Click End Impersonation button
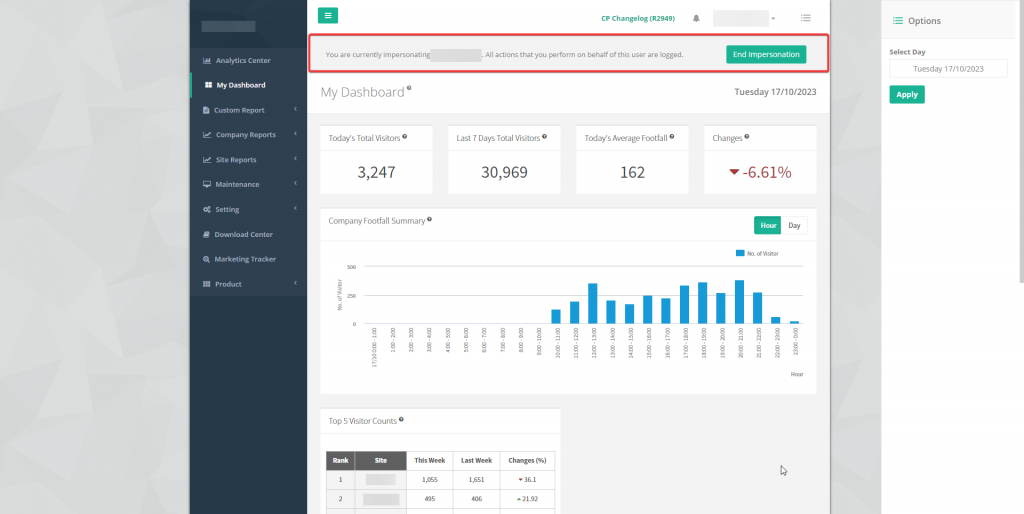 [x=765, y=54]
